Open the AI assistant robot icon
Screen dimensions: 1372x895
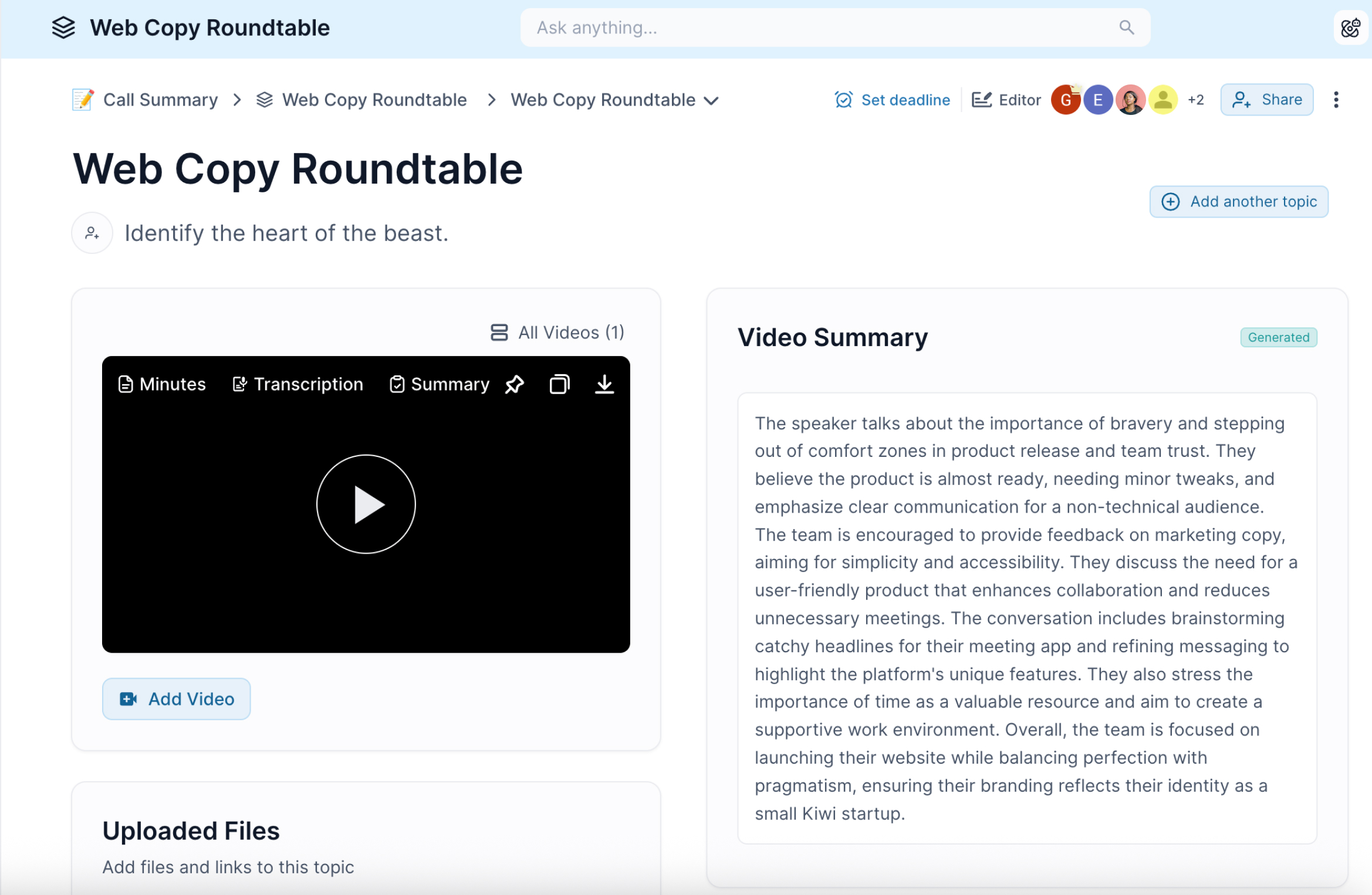coord(1350,28)
